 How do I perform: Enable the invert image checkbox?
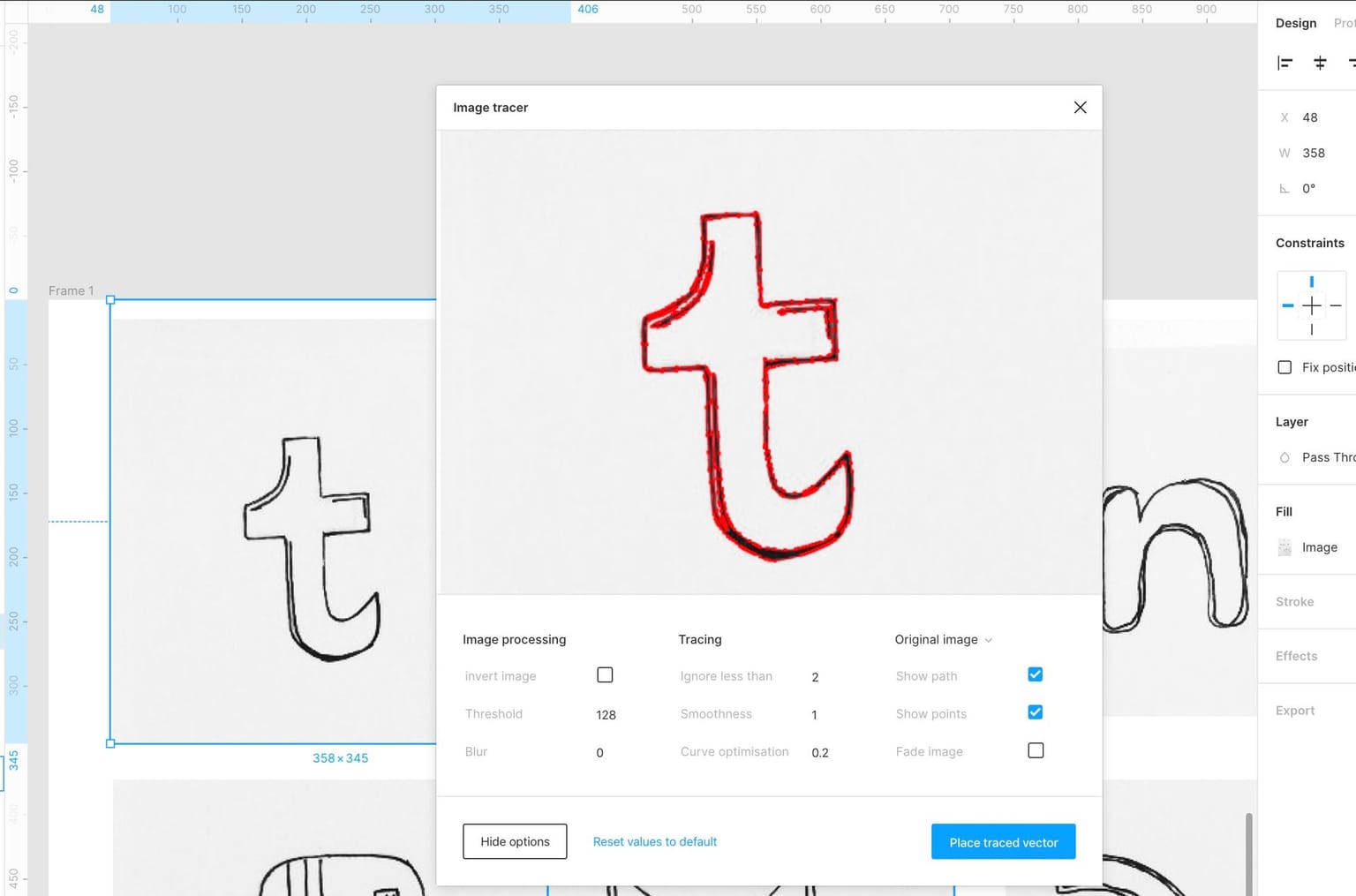(605, 675)
